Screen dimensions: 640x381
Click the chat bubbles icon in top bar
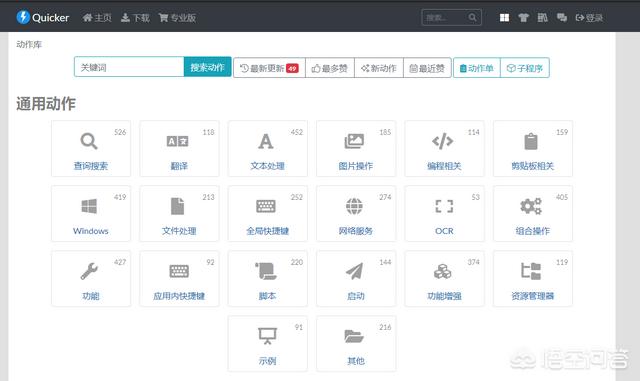[x=562, y=18]
